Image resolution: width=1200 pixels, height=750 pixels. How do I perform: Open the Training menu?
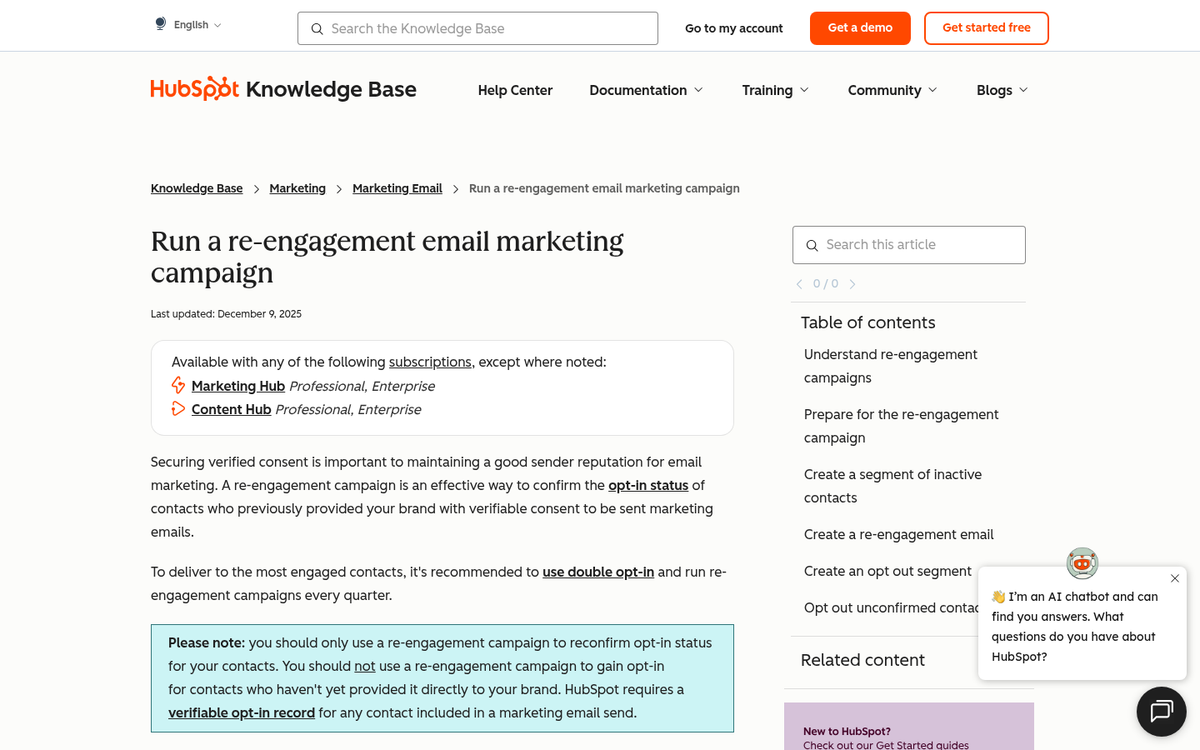pyautogui.click(x=775, y=90)
